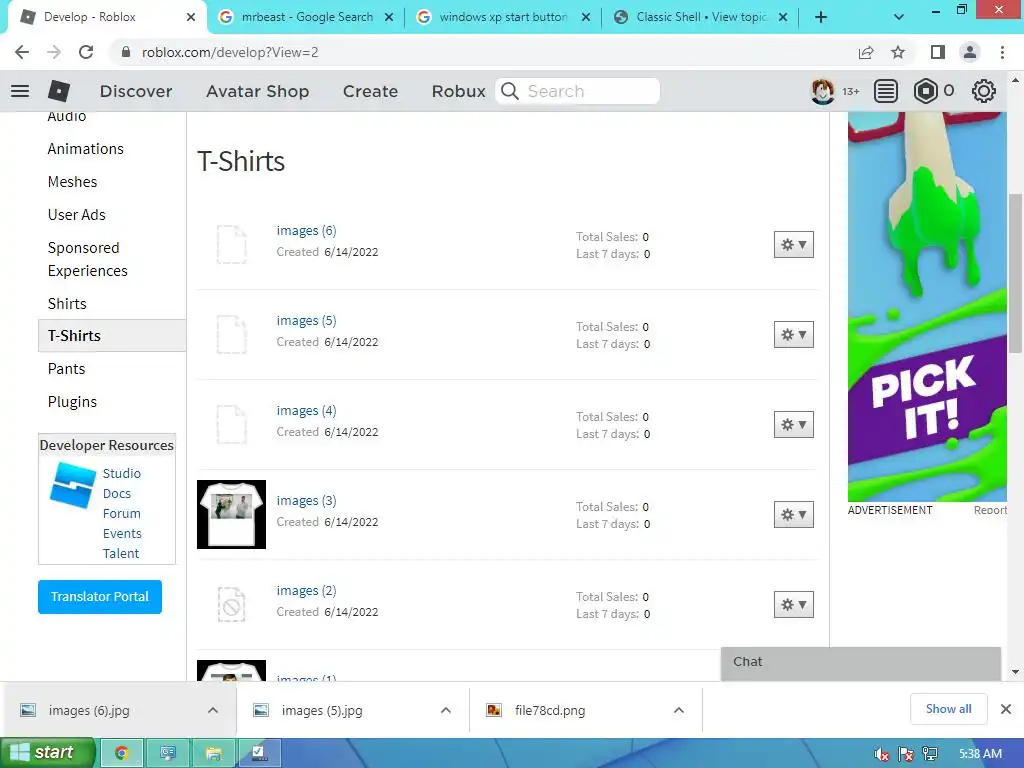Open Chrome three-dot menu
Viewport: 1024px width, 768px height.
pyautogui.click(x=1002, y=52)
